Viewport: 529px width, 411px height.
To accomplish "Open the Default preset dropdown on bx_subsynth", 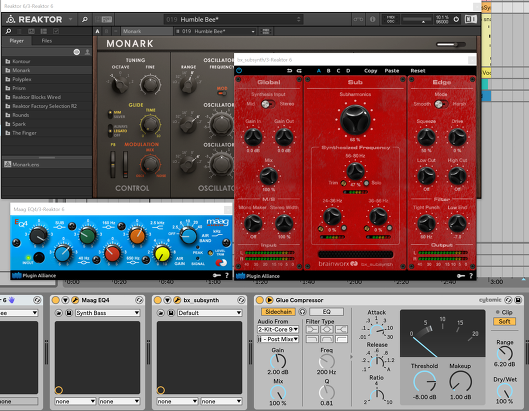I will [210, 313].
